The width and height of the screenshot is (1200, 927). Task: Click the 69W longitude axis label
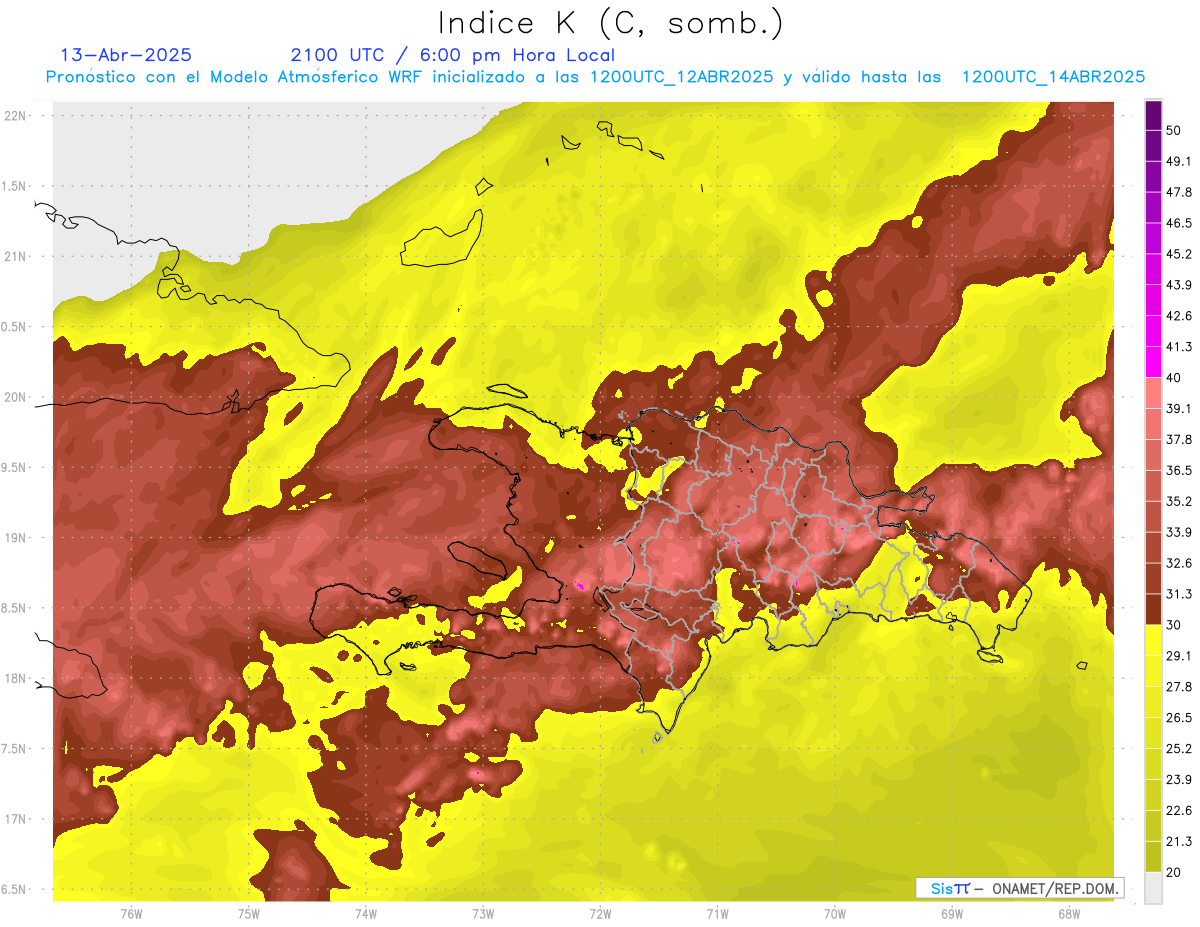(951, 913)
